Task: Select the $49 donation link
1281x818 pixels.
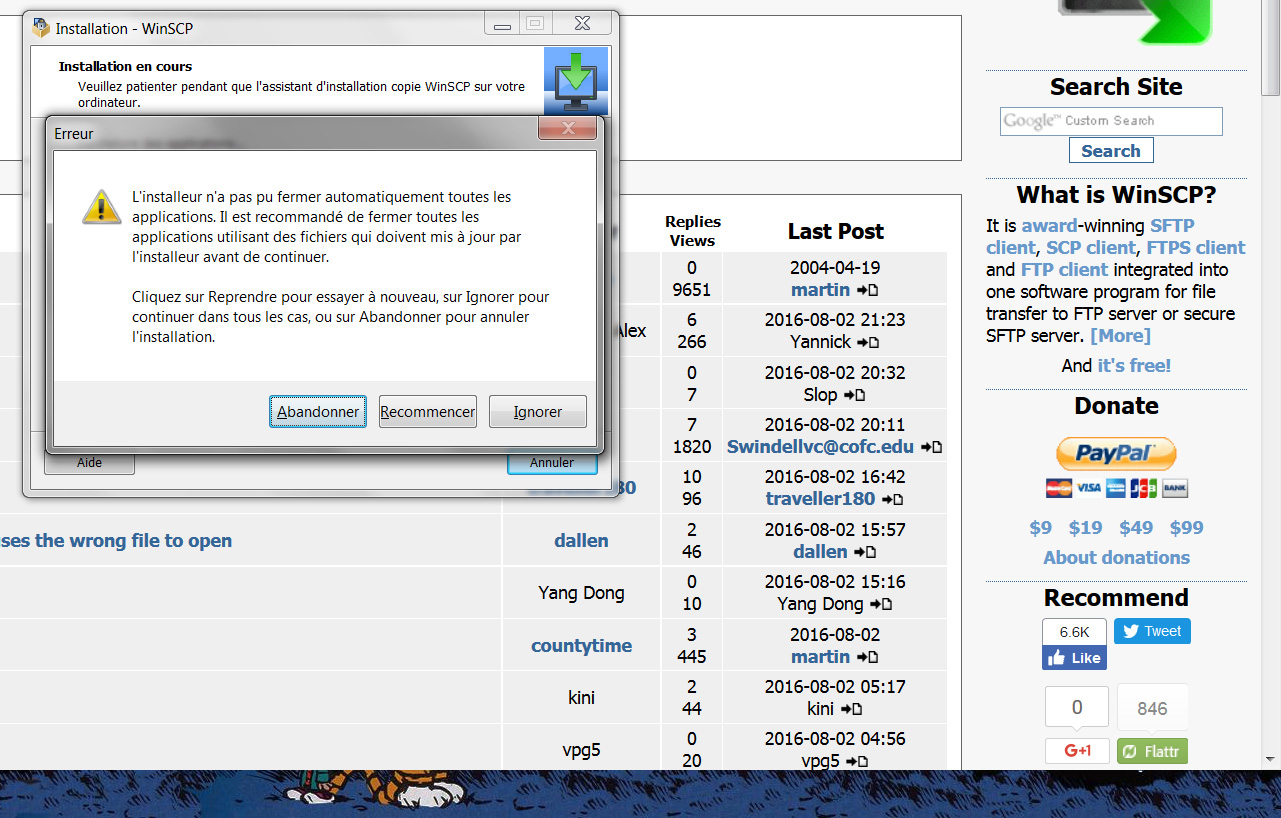Action: 1135,528
